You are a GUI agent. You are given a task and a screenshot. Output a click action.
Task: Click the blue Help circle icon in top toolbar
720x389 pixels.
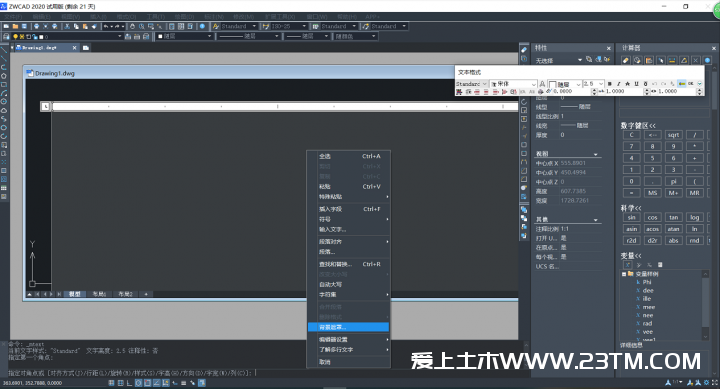coord(202,26)
